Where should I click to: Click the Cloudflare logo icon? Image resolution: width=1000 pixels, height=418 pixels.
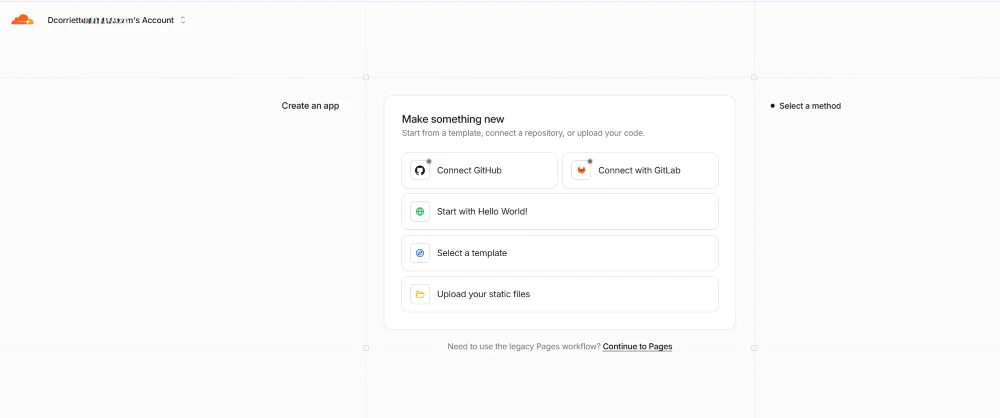click(x=22, y=20)
